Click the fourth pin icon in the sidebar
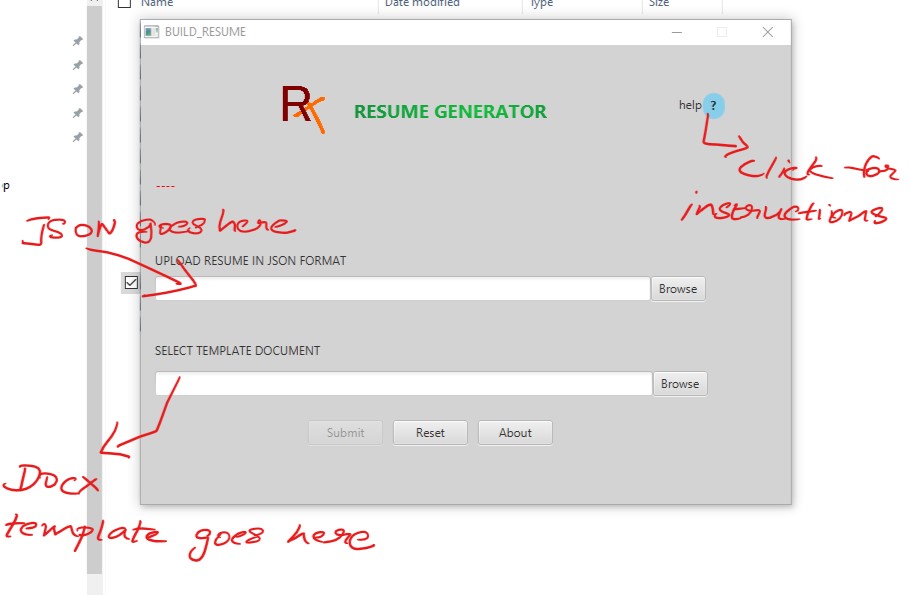This screenshot has width=910, height=595. point(77,113)
